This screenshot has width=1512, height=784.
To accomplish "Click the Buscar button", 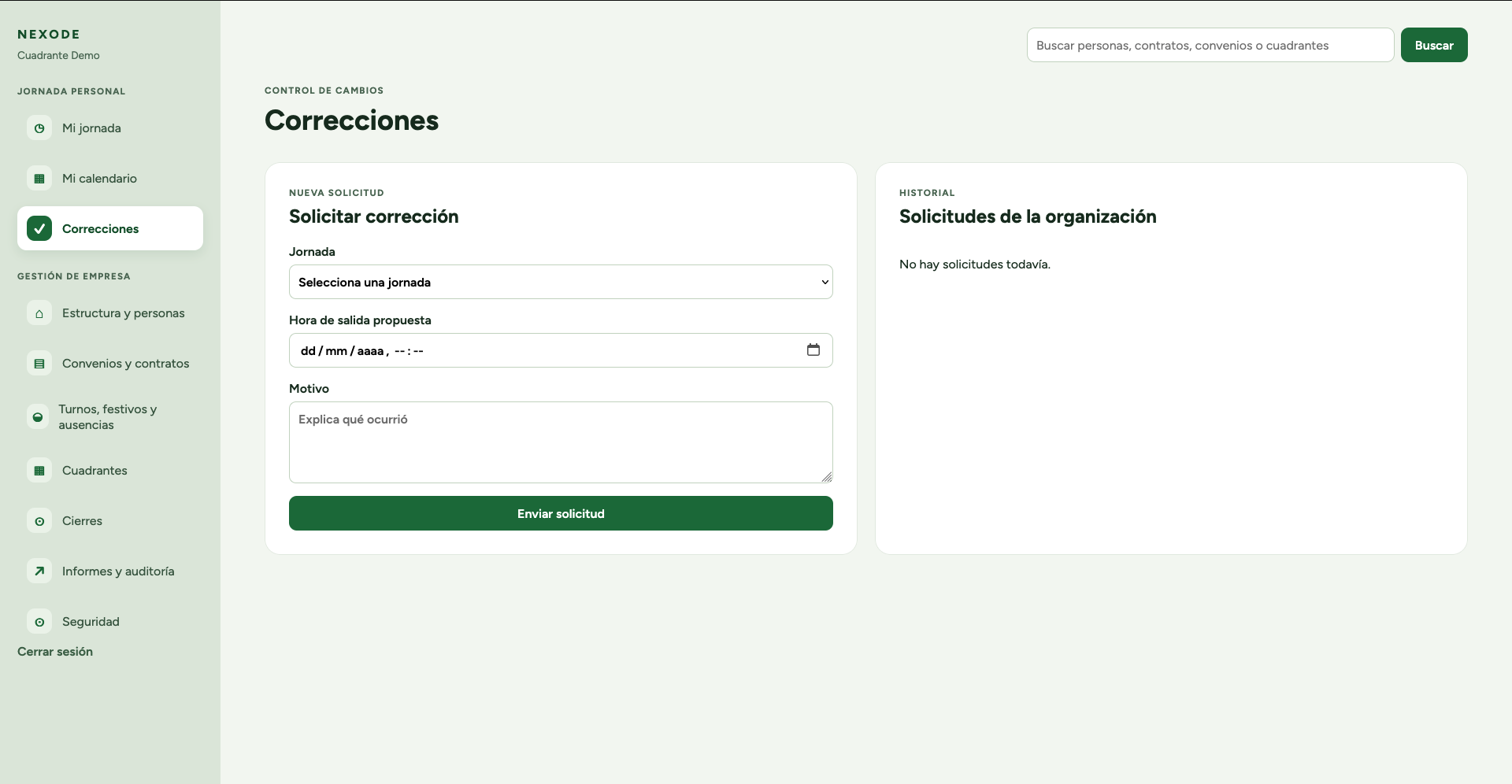I will tap(1434, 45).
